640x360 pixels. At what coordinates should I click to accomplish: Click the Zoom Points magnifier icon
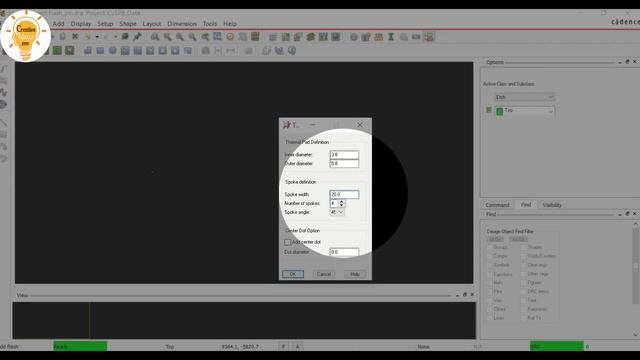pos(155,37)
